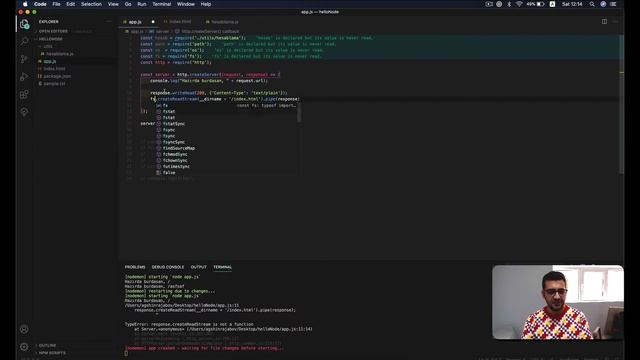Open the Run and Debug view
Image resolution: width=640 pixels, height=360 pixels.
(24, 76)
